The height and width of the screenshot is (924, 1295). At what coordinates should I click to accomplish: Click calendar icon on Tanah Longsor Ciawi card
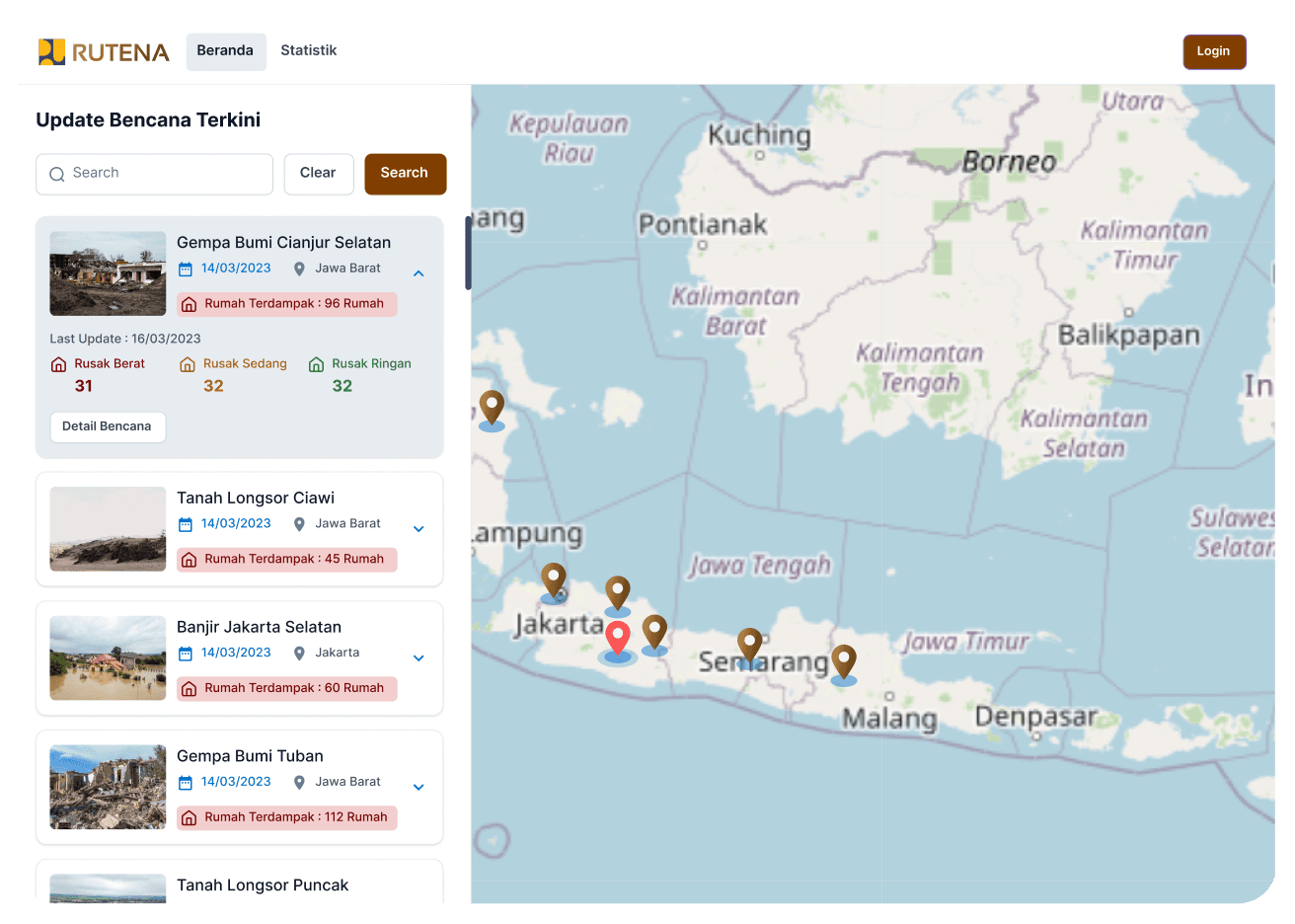(186, 524)
